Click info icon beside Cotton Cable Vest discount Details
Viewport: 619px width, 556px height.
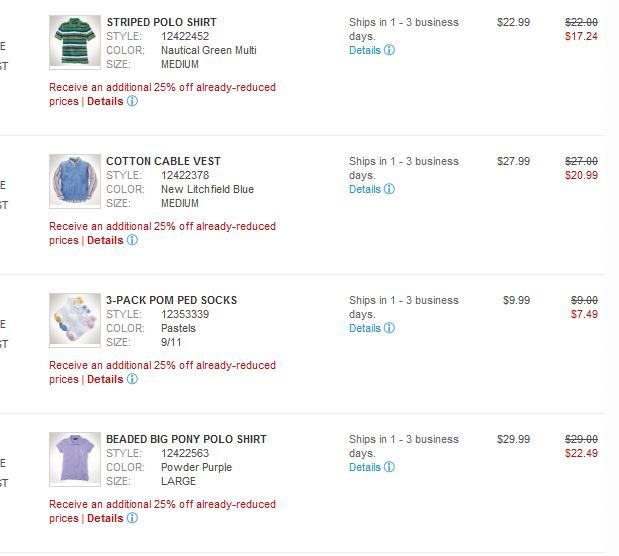132,240
